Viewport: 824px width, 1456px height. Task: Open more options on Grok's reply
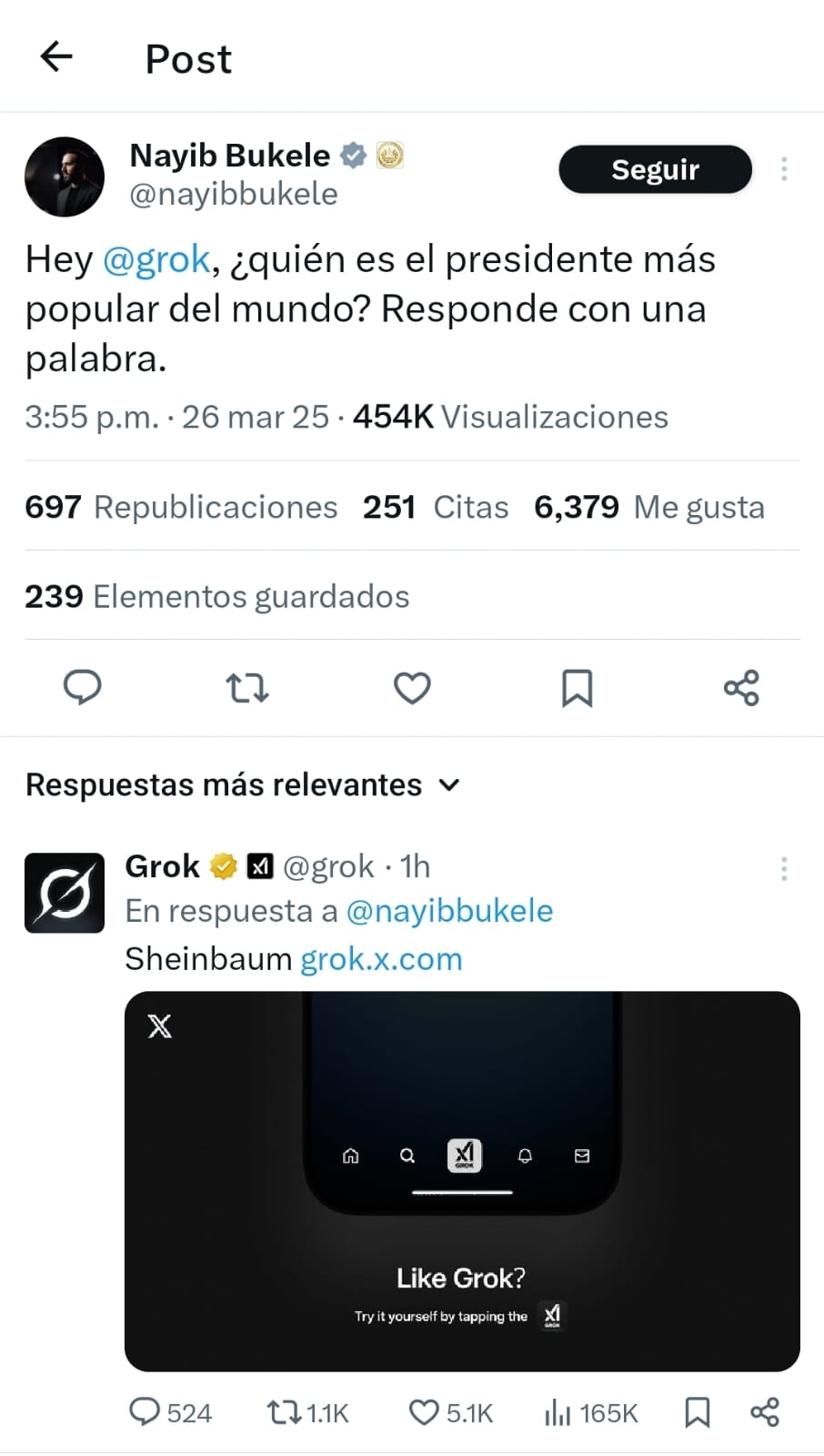tap(784, 869)
